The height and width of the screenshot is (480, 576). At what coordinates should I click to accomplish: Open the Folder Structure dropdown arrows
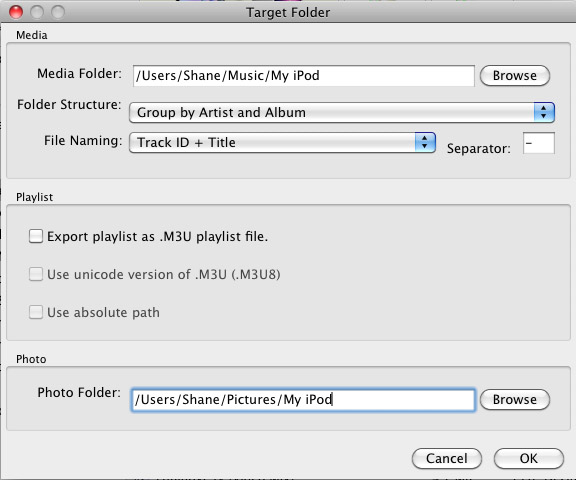(x=544, y=112)
